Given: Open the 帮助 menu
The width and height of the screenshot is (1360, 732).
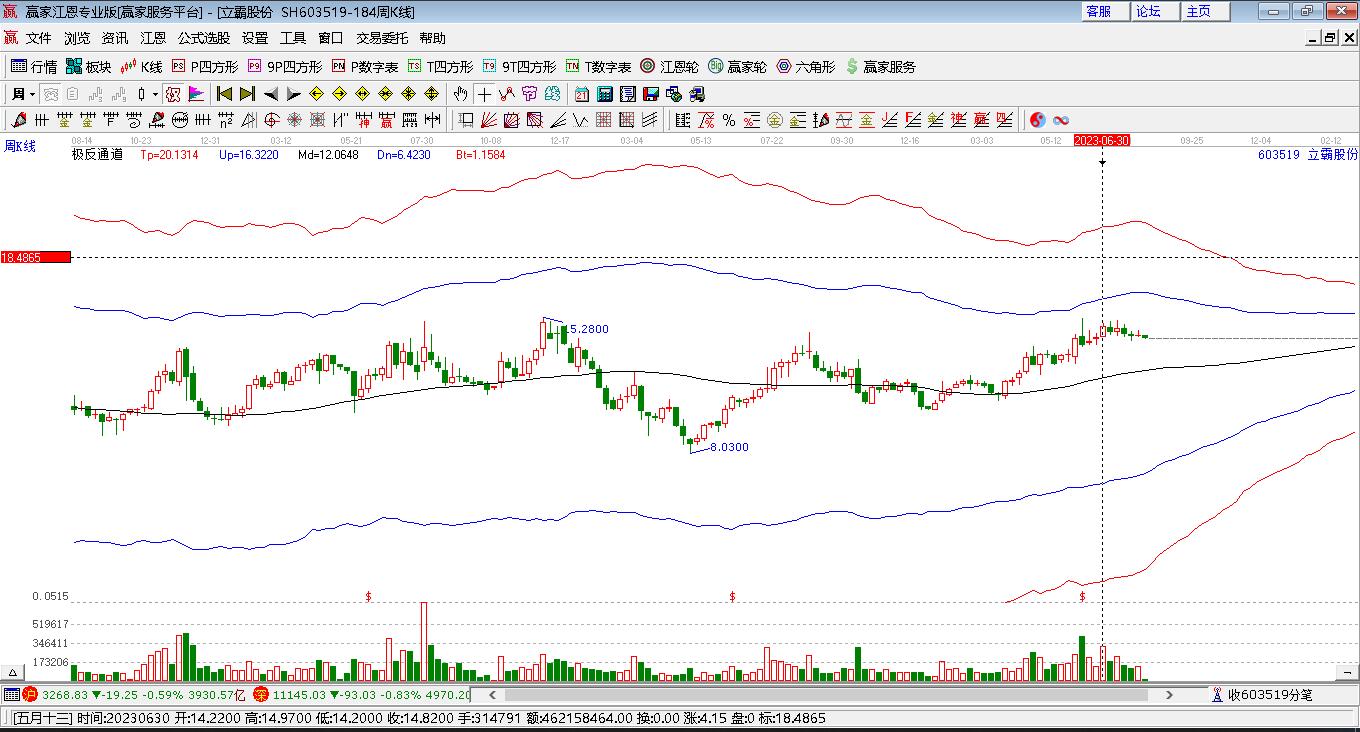Looking at the screenshot, I should (x=433, y=38).
